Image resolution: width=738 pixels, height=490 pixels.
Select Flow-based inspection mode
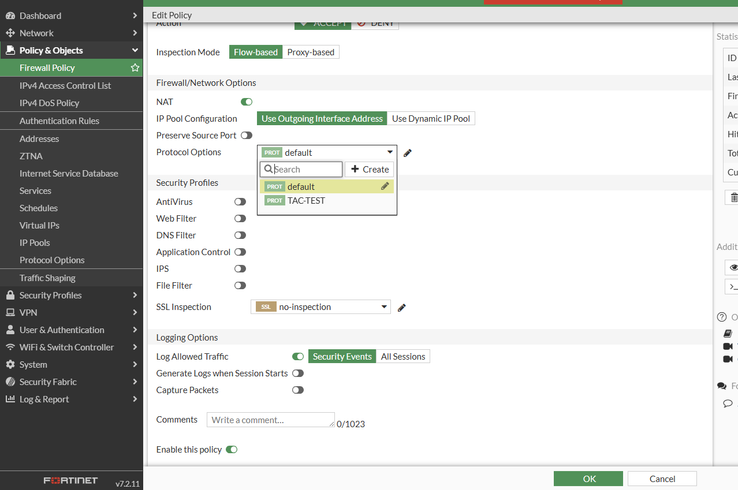click(256, 52)
